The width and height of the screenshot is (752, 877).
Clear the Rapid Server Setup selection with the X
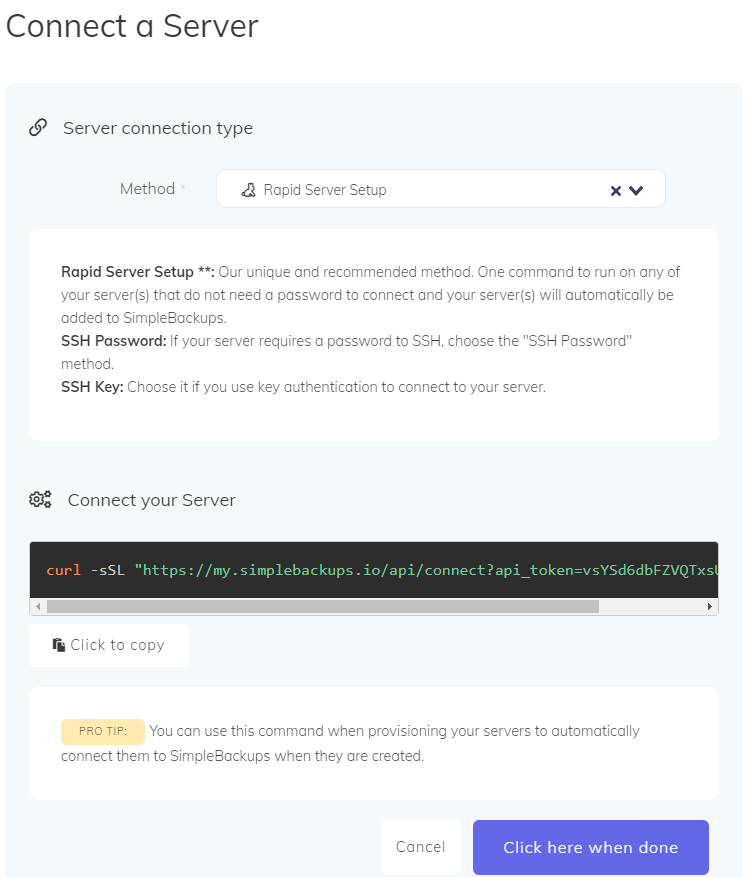pos(616,191)
